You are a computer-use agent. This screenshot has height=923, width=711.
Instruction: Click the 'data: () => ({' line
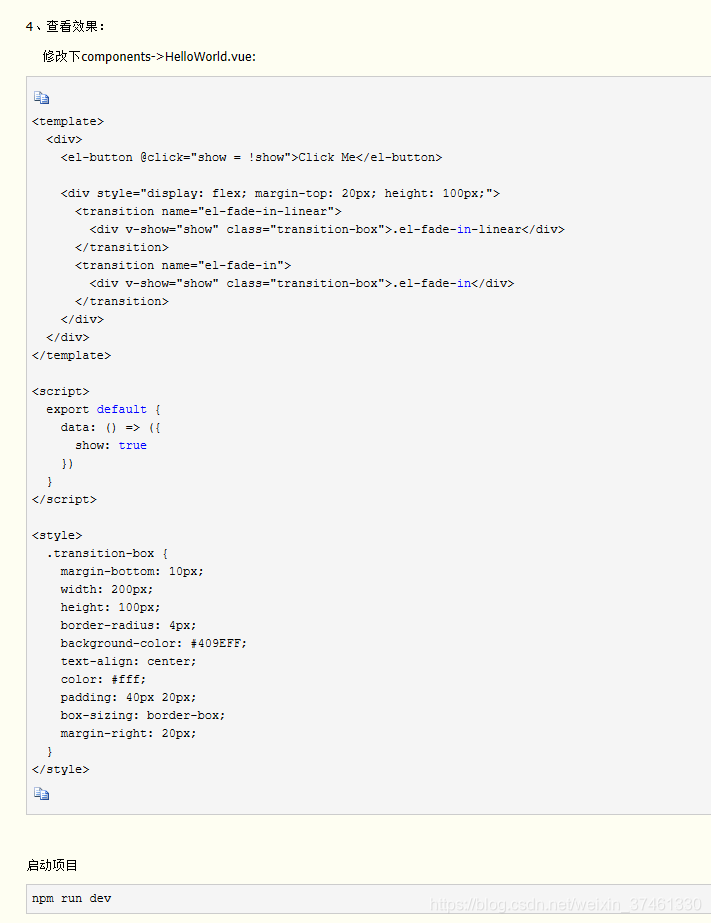[x=111, y=427]
